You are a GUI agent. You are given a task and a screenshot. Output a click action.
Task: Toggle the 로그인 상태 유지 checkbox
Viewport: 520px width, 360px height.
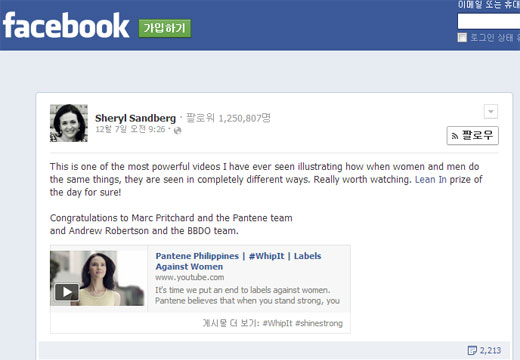pos(462,37)
